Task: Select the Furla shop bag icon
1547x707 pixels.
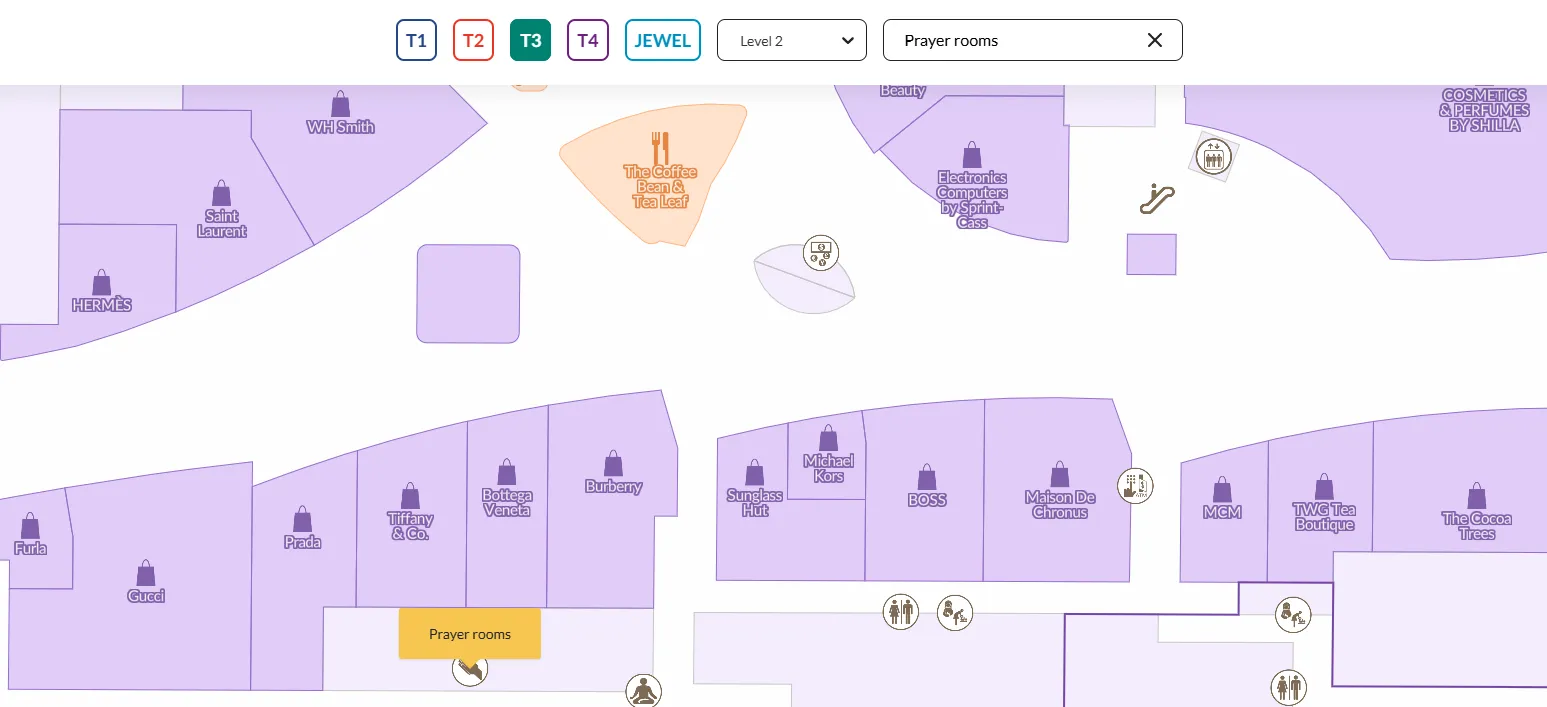Action: pos(30,526)
